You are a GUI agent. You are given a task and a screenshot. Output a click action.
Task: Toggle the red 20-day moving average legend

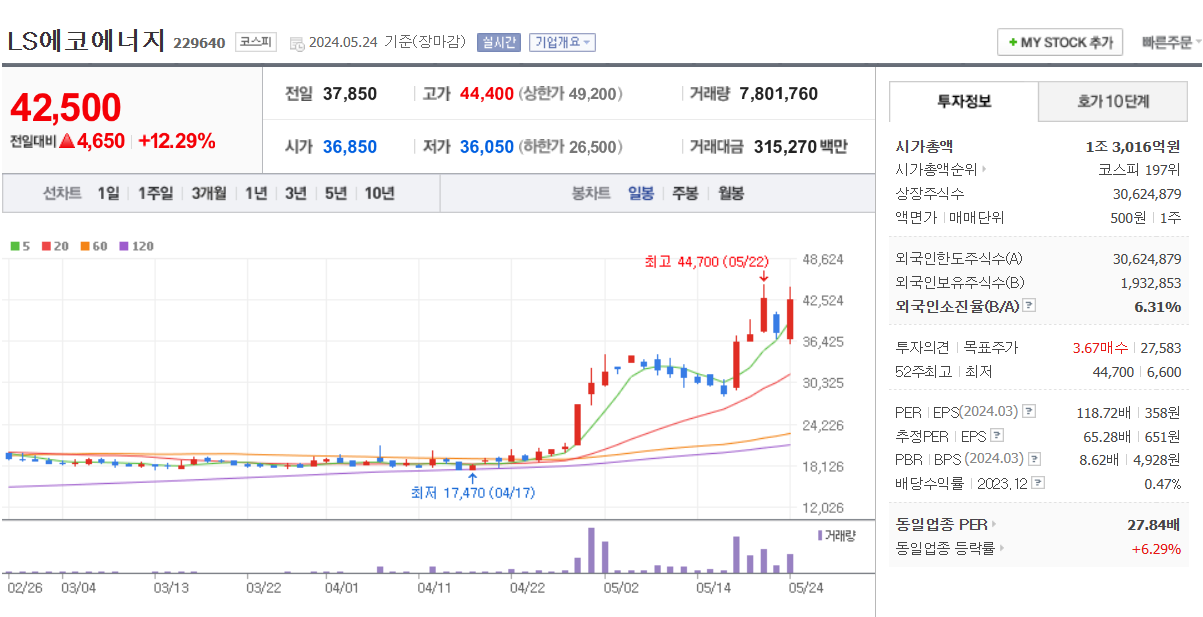point(46,246)
